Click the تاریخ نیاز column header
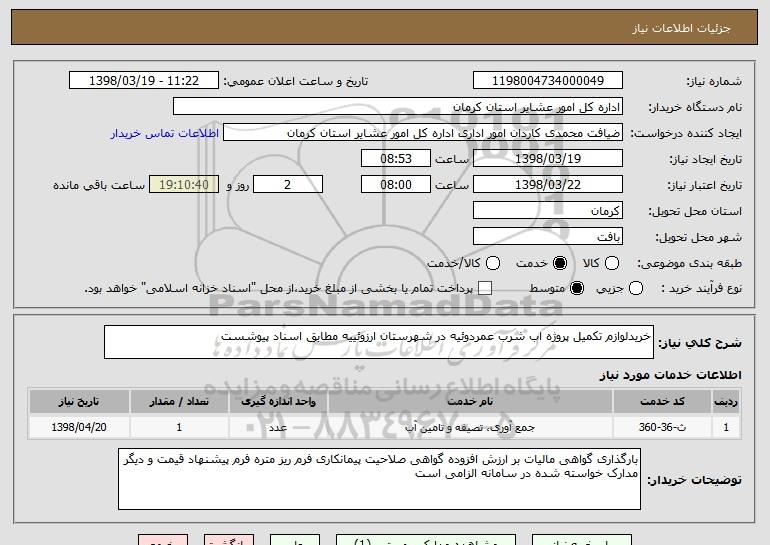Screen dimensions: 770x545 79,402
